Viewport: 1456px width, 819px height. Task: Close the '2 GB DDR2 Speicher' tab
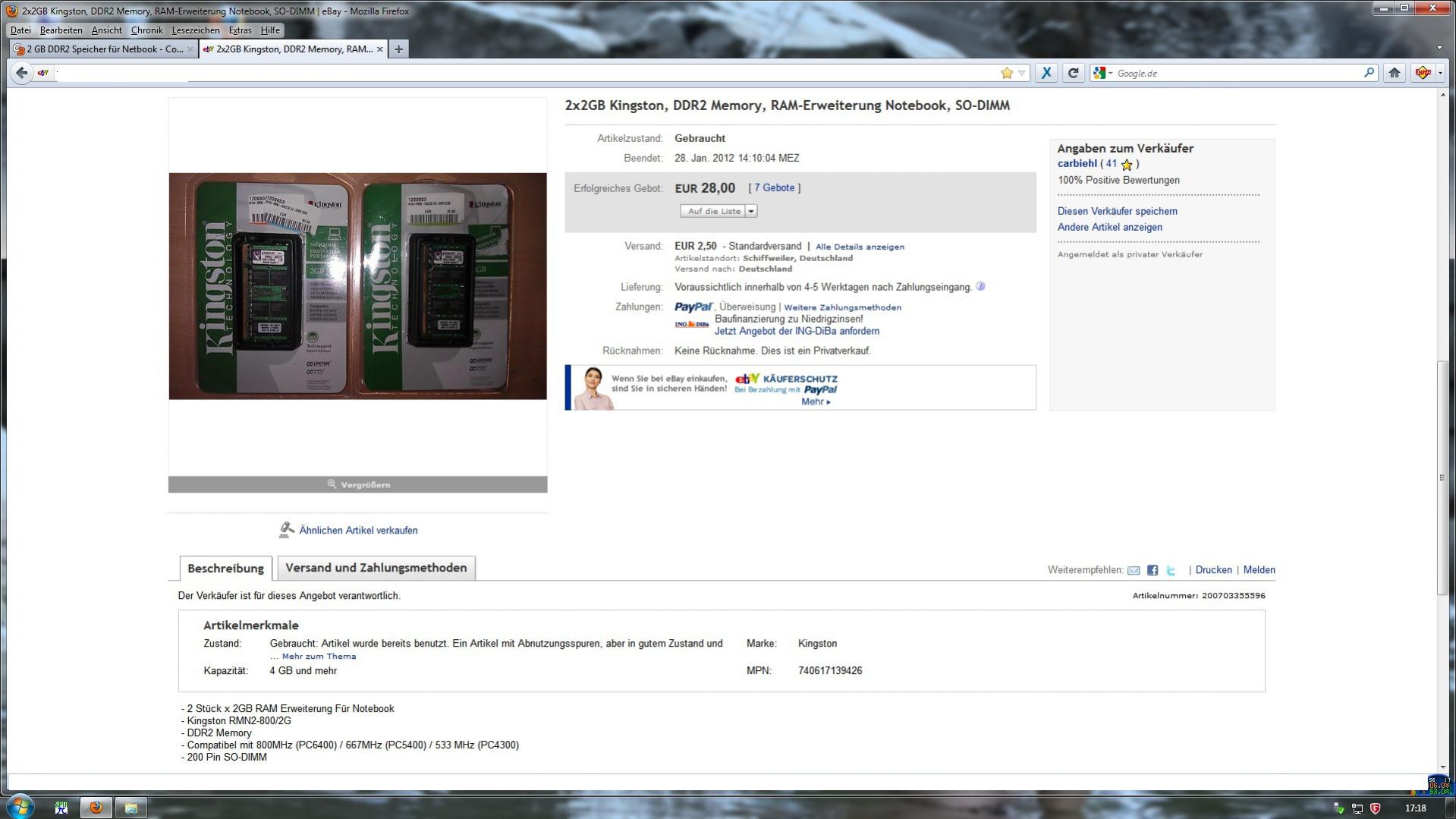tap(190, 49)
